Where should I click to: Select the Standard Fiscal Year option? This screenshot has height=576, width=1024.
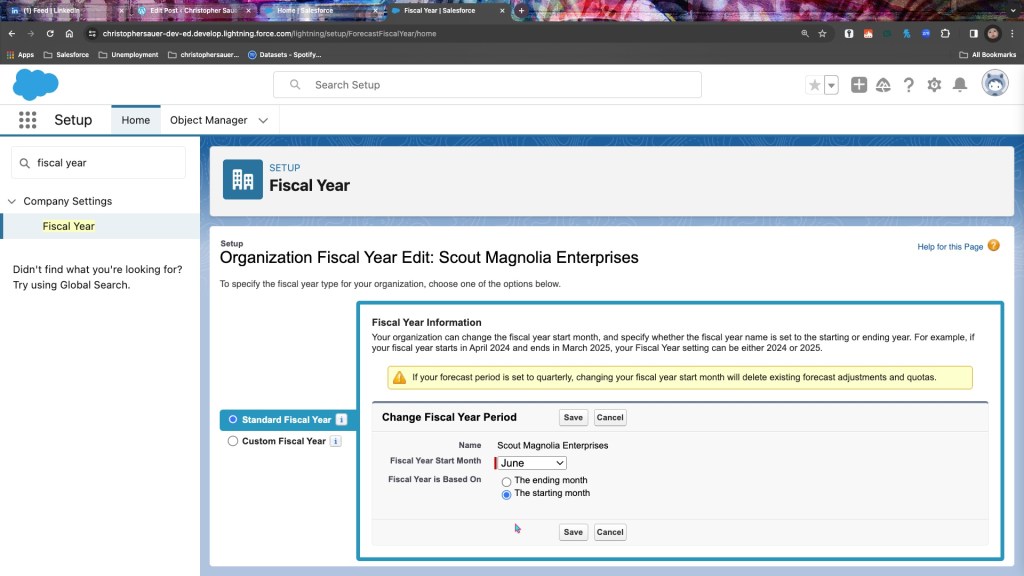point(233,420)
